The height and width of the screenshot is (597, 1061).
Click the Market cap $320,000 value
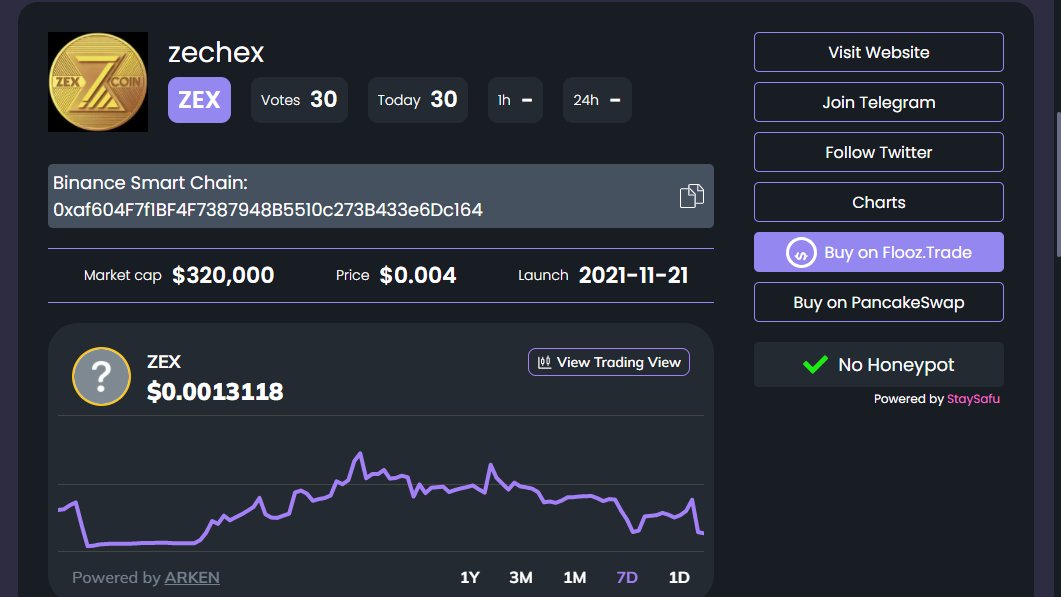pos(223,275)
